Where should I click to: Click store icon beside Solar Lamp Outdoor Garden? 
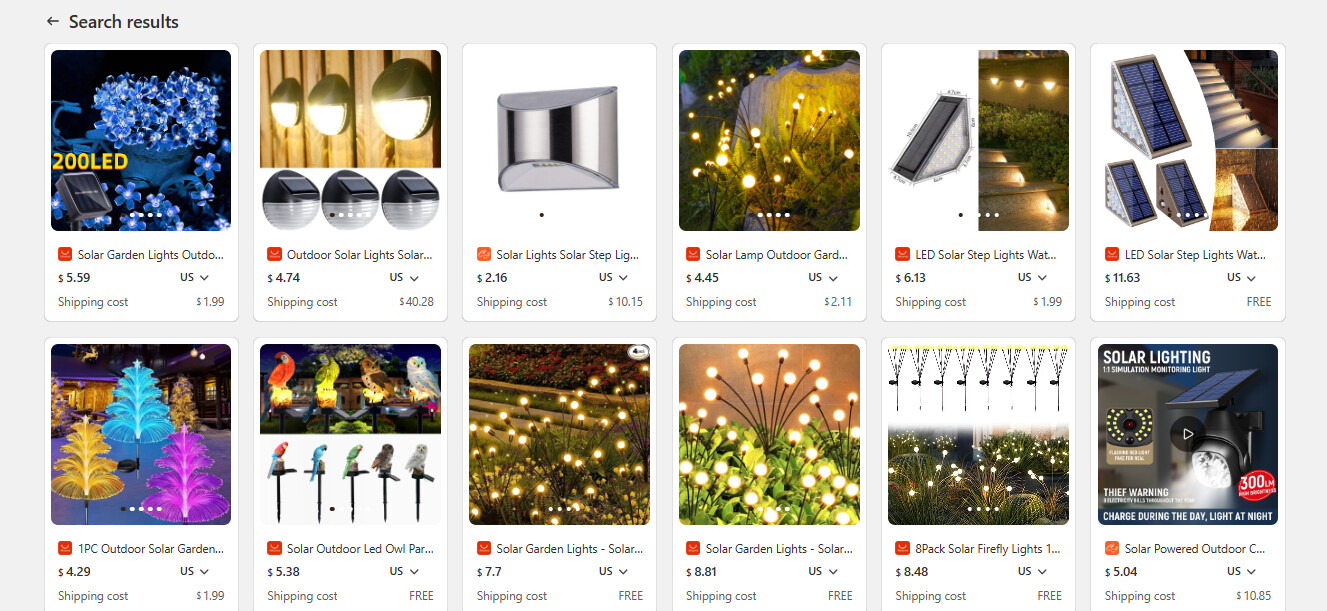click(x=693, y=255)
